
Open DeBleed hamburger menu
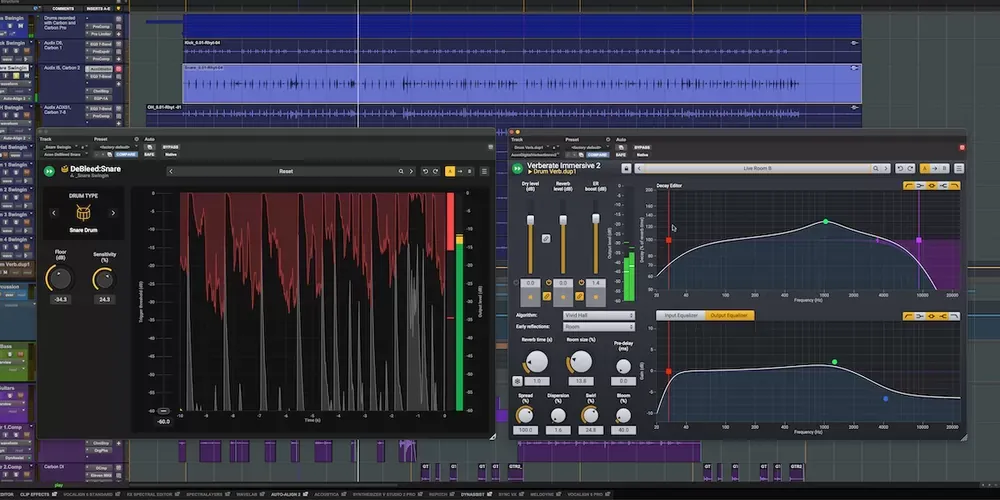pyautogui.click(x=485, y=171)
